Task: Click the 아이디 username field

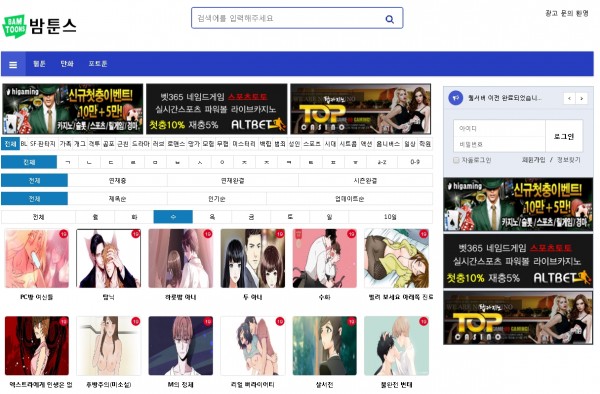Action: (x=499, y=129)
